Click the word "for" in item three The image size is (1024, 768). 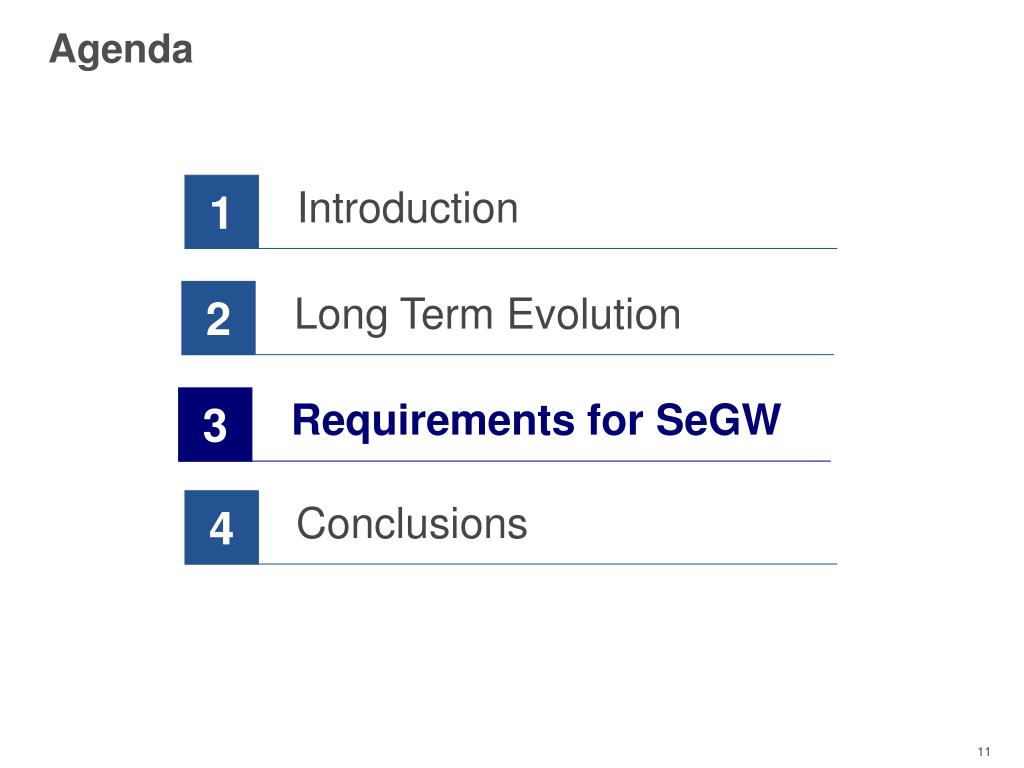point(615,419)
